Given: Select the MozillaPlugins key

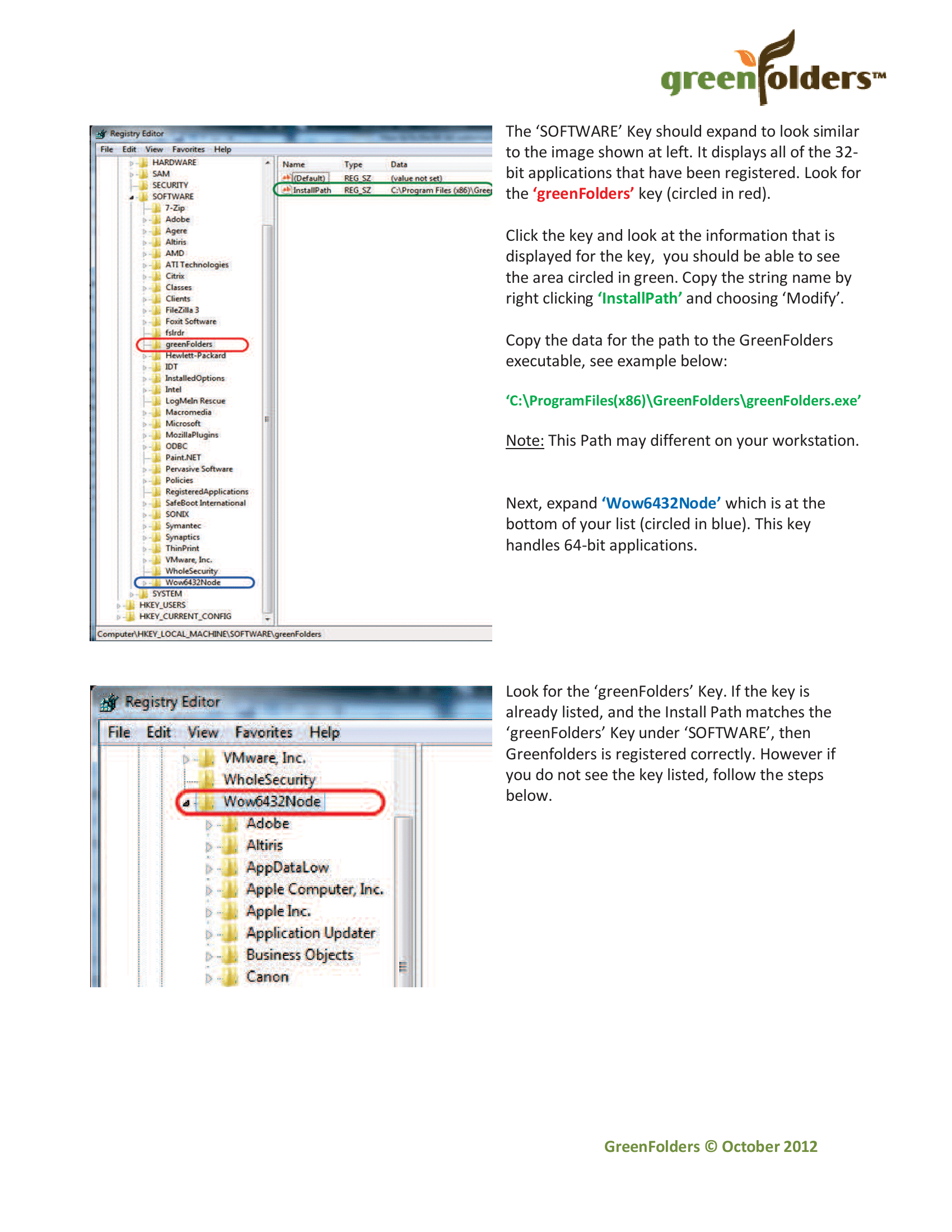Looking at the screenshot, I should coord(192,435).
